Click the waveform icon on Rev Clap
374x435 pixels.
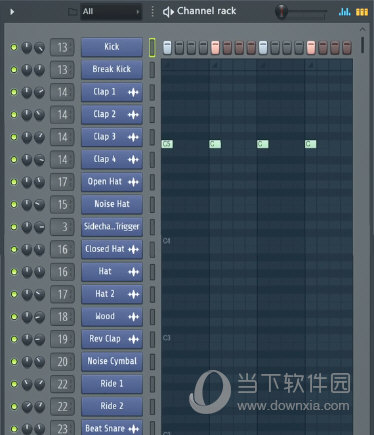[x=133, y=339]
